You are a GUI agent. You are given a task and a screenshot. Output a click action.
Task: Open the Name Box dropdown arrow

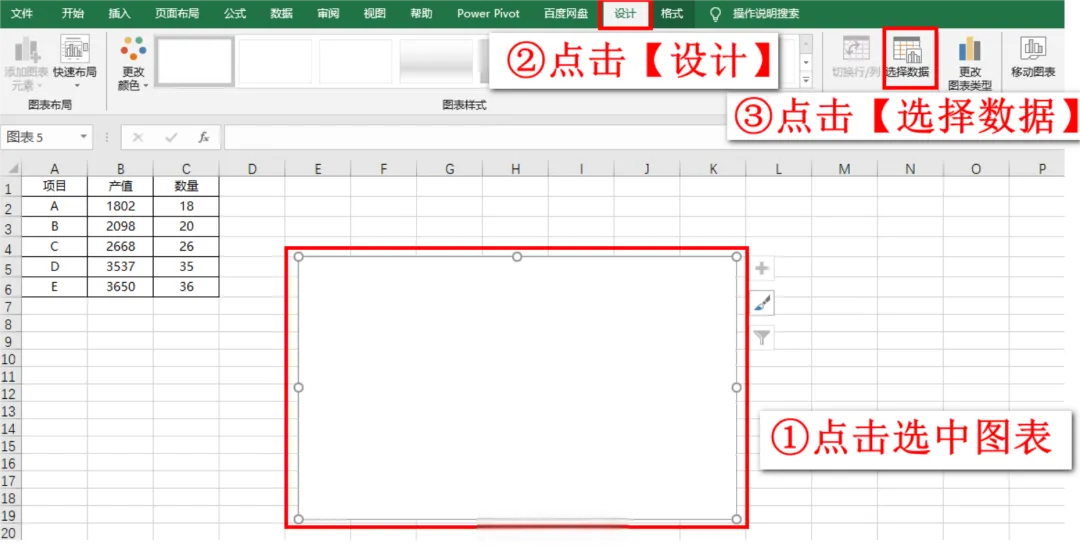click(x=84, y=137)
